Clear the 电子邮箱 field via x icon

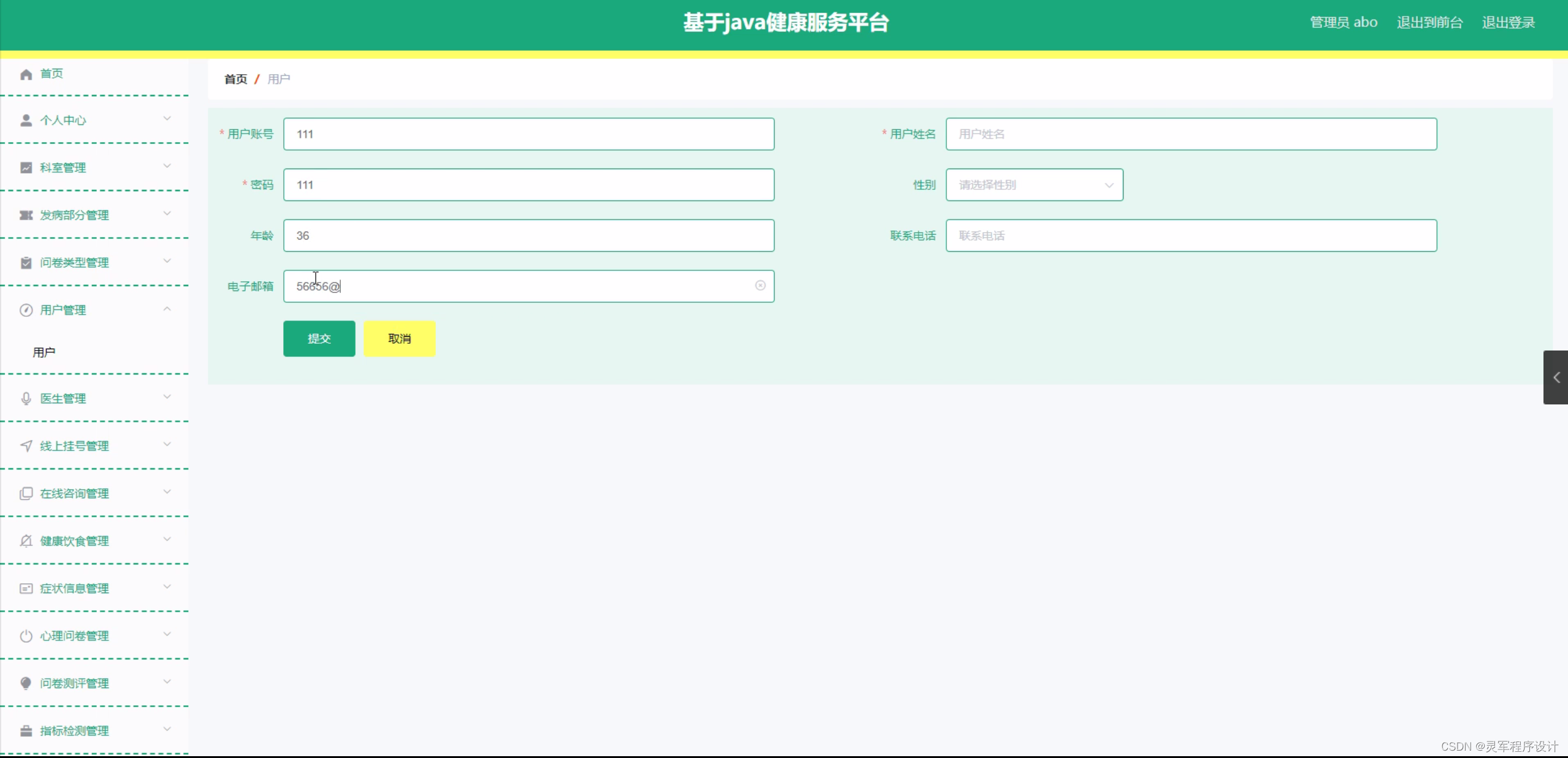click(760, 286)
